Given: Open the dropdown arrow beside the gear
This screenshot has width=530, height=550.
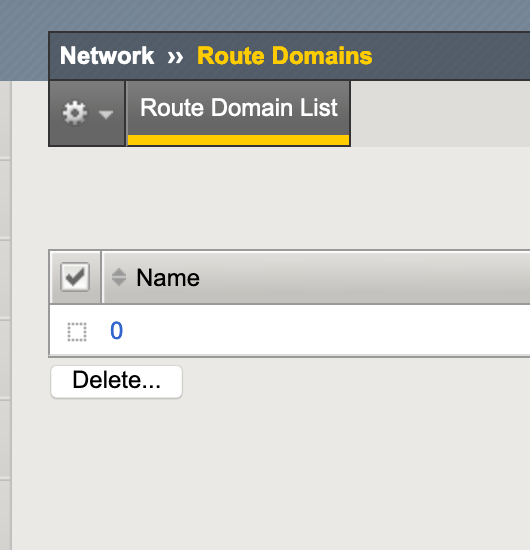Looking at the screenshot, I should point(106,114).
